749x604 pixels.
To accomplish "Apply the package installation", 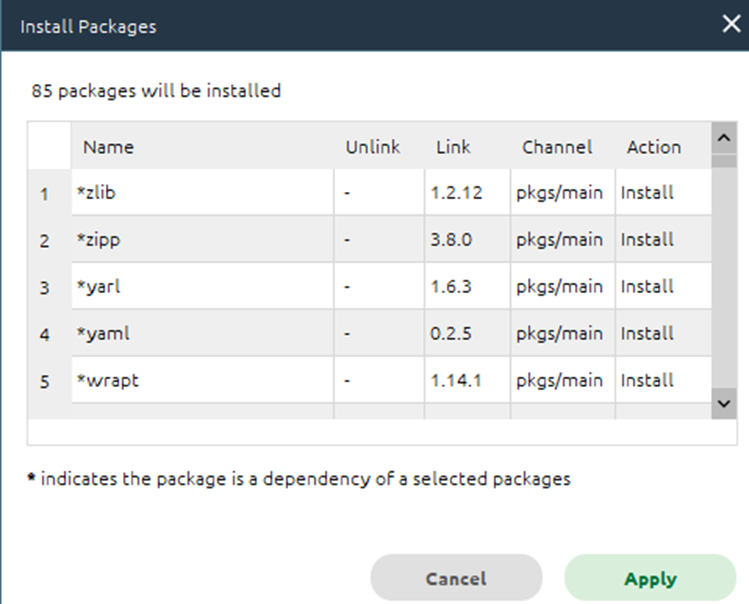I will (650, 578).
